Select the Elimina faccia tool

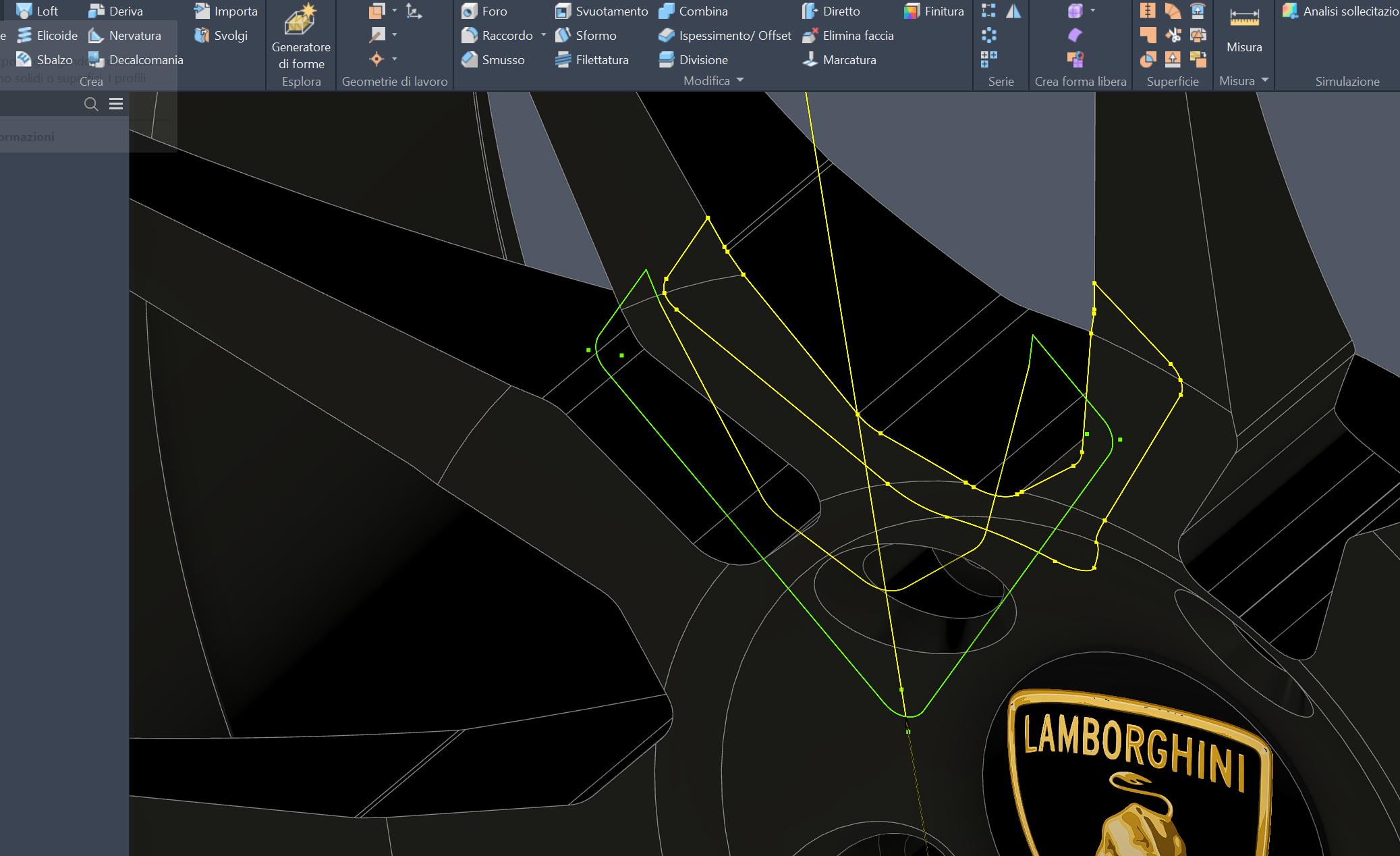(x=847, y=35)
